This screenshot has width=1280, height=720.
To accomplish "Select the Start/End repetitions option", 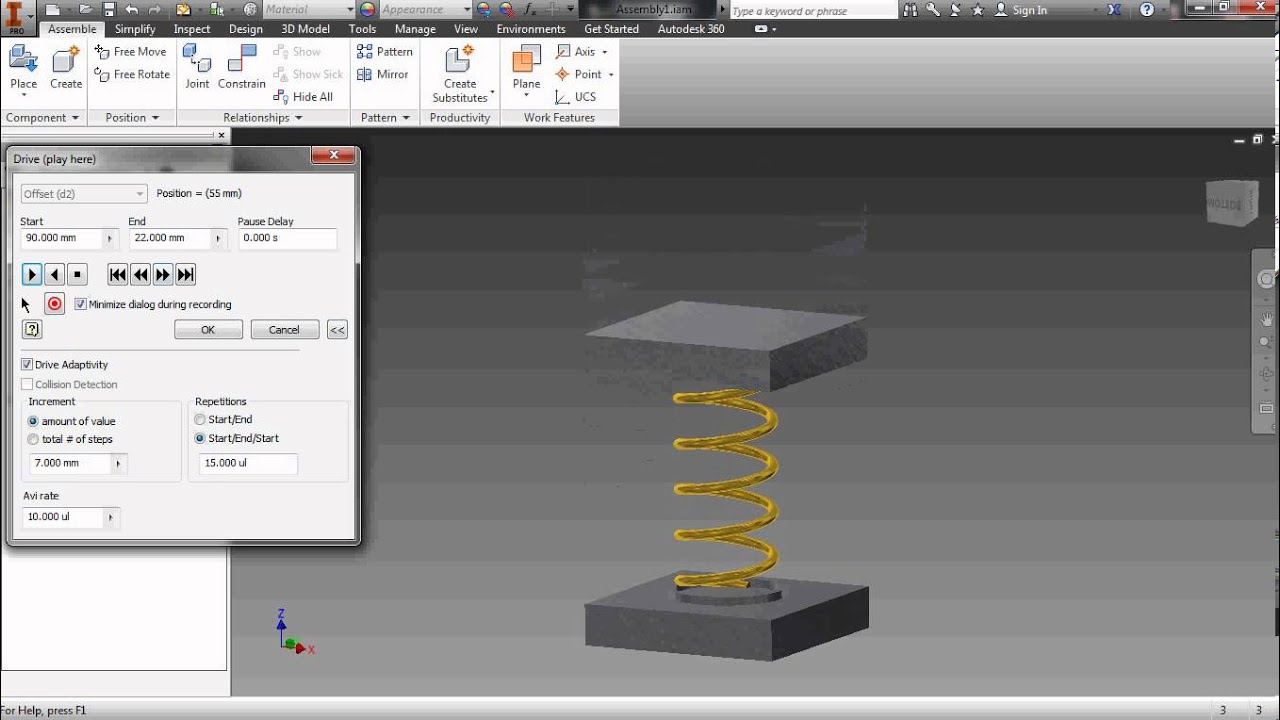I will coord(200,419).
